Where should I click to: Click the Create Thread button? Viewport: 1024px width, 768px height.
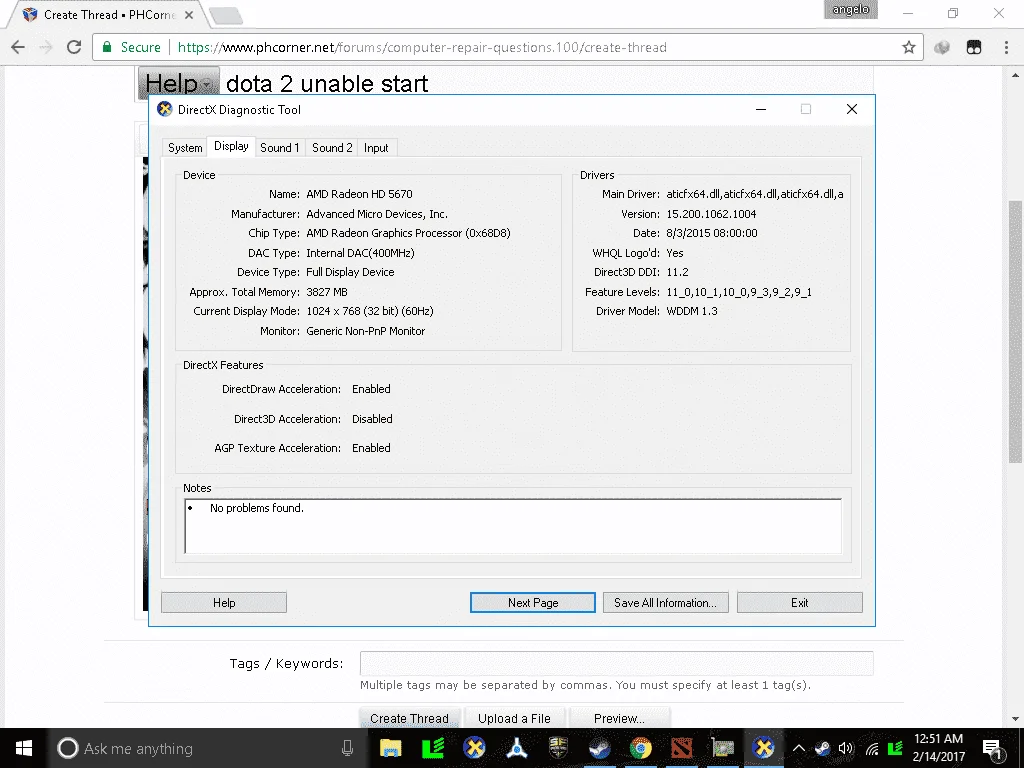click(x=409, y=718)
